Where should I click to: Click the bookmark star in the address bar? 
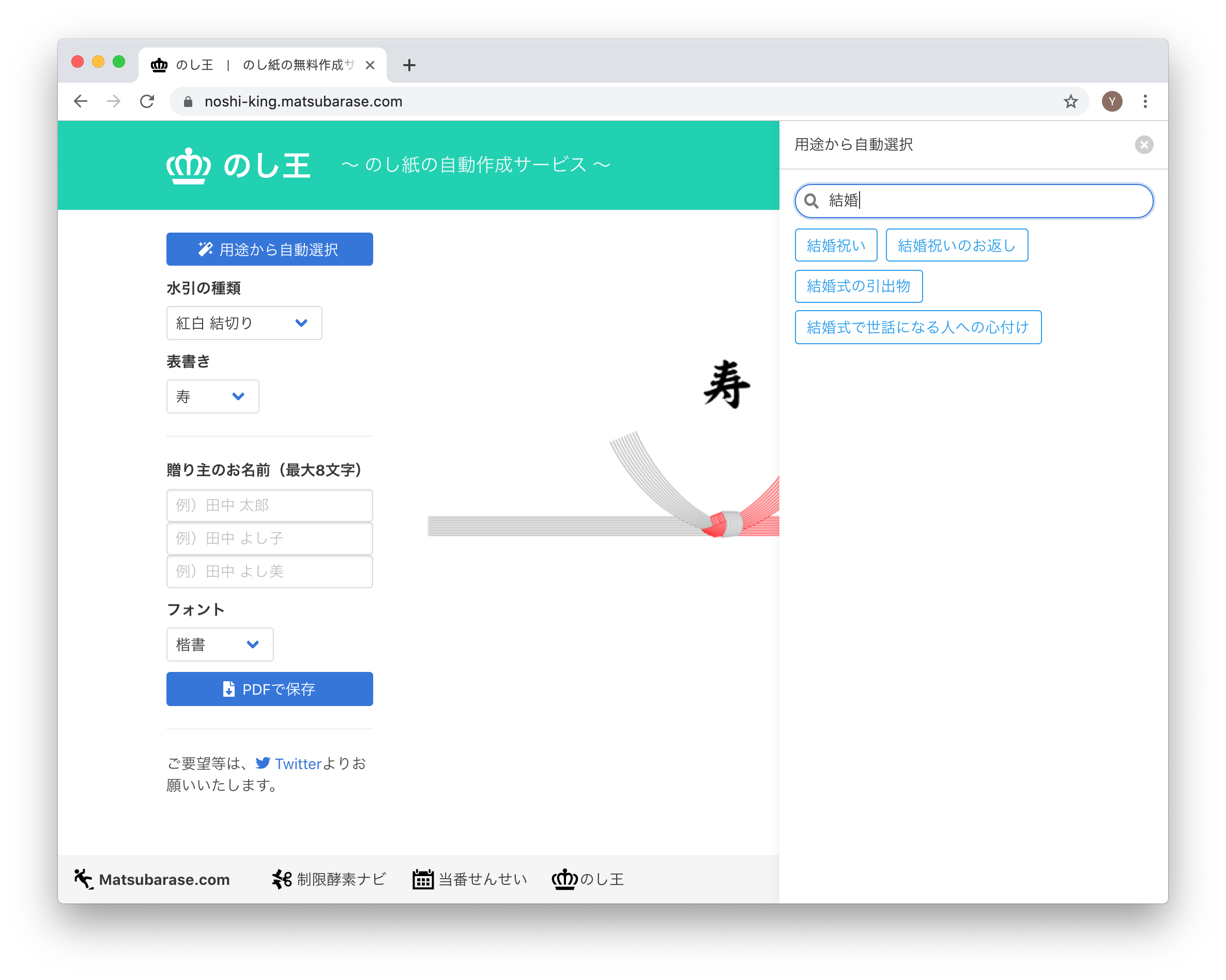pos(1071,101)
